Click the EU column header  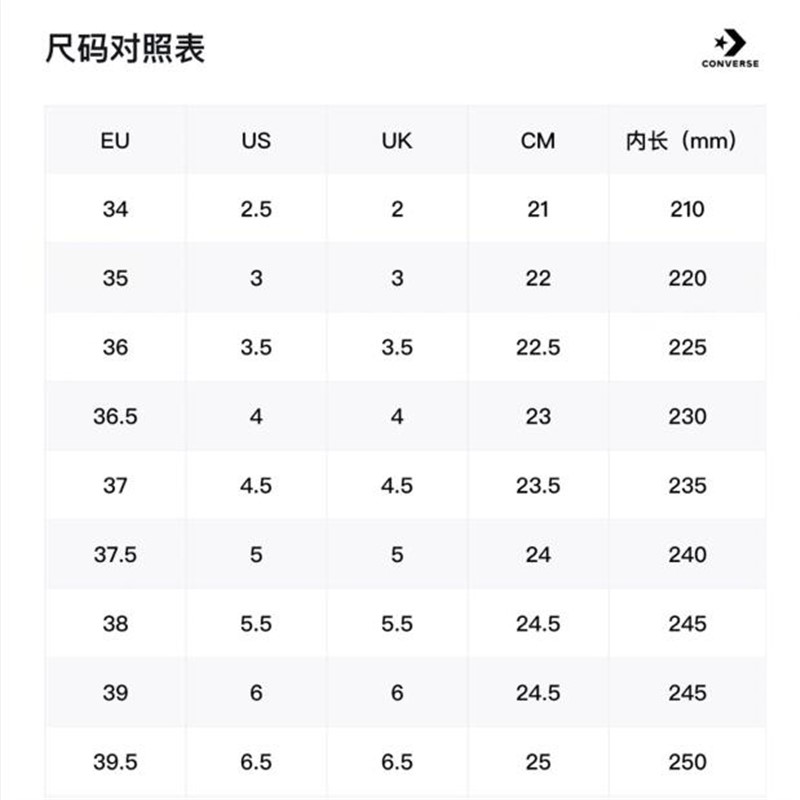tap(115, 141)
